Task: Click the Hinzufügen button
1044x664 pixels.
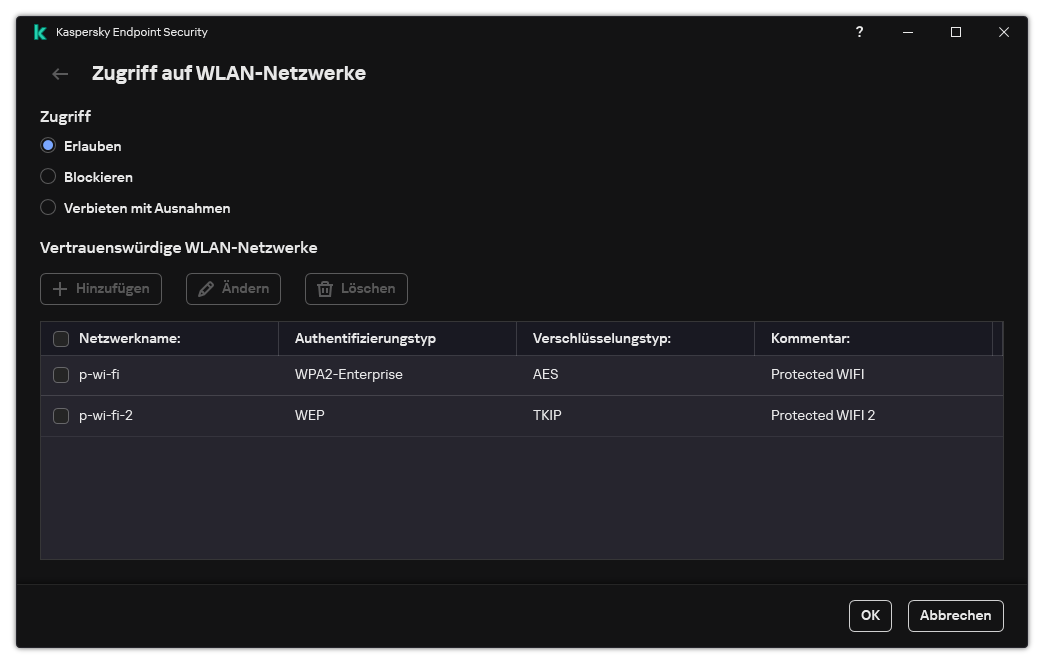Action: (x=100, y=289)
